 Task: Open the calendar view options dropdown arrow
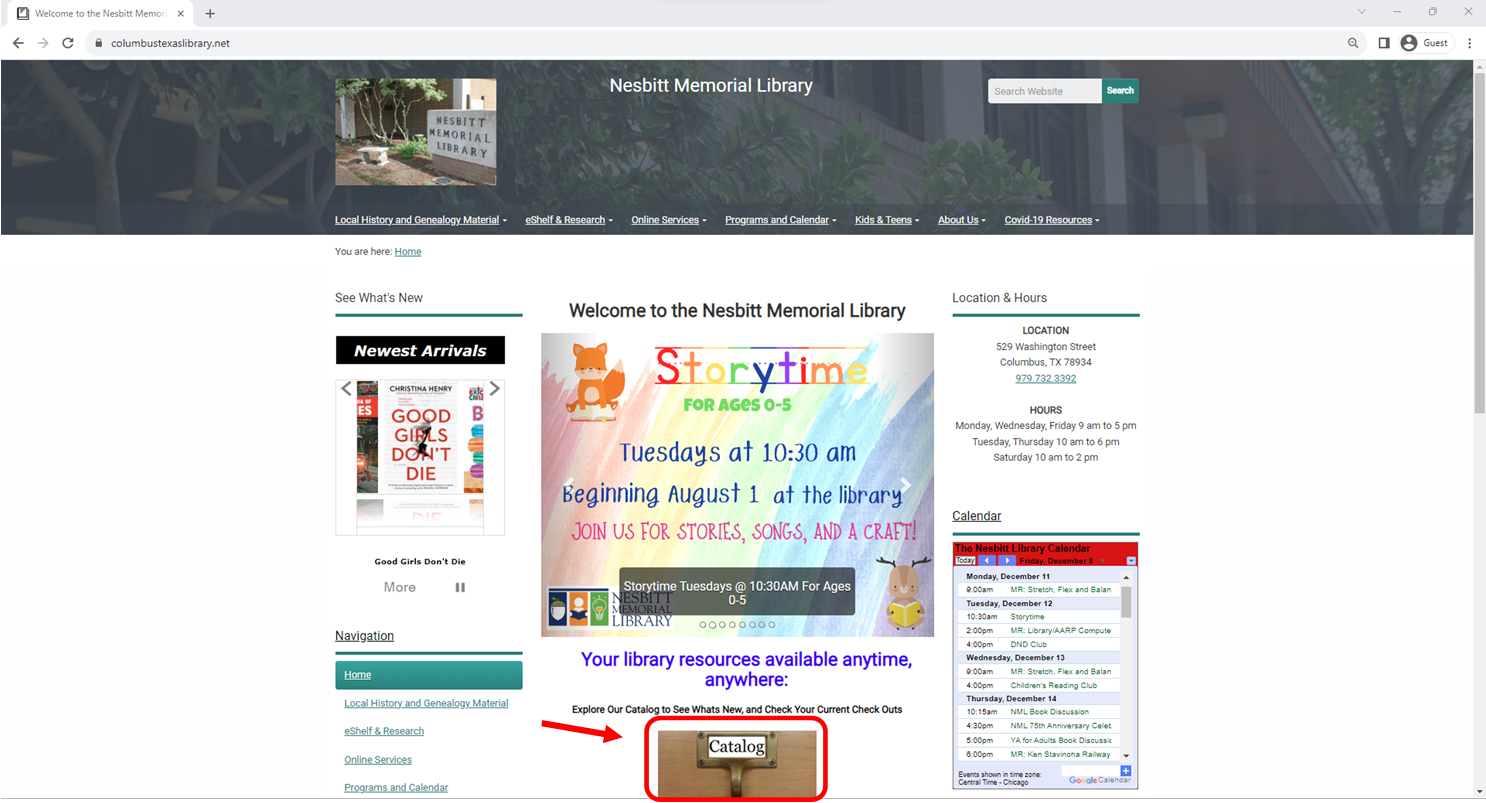(1131, 561)
